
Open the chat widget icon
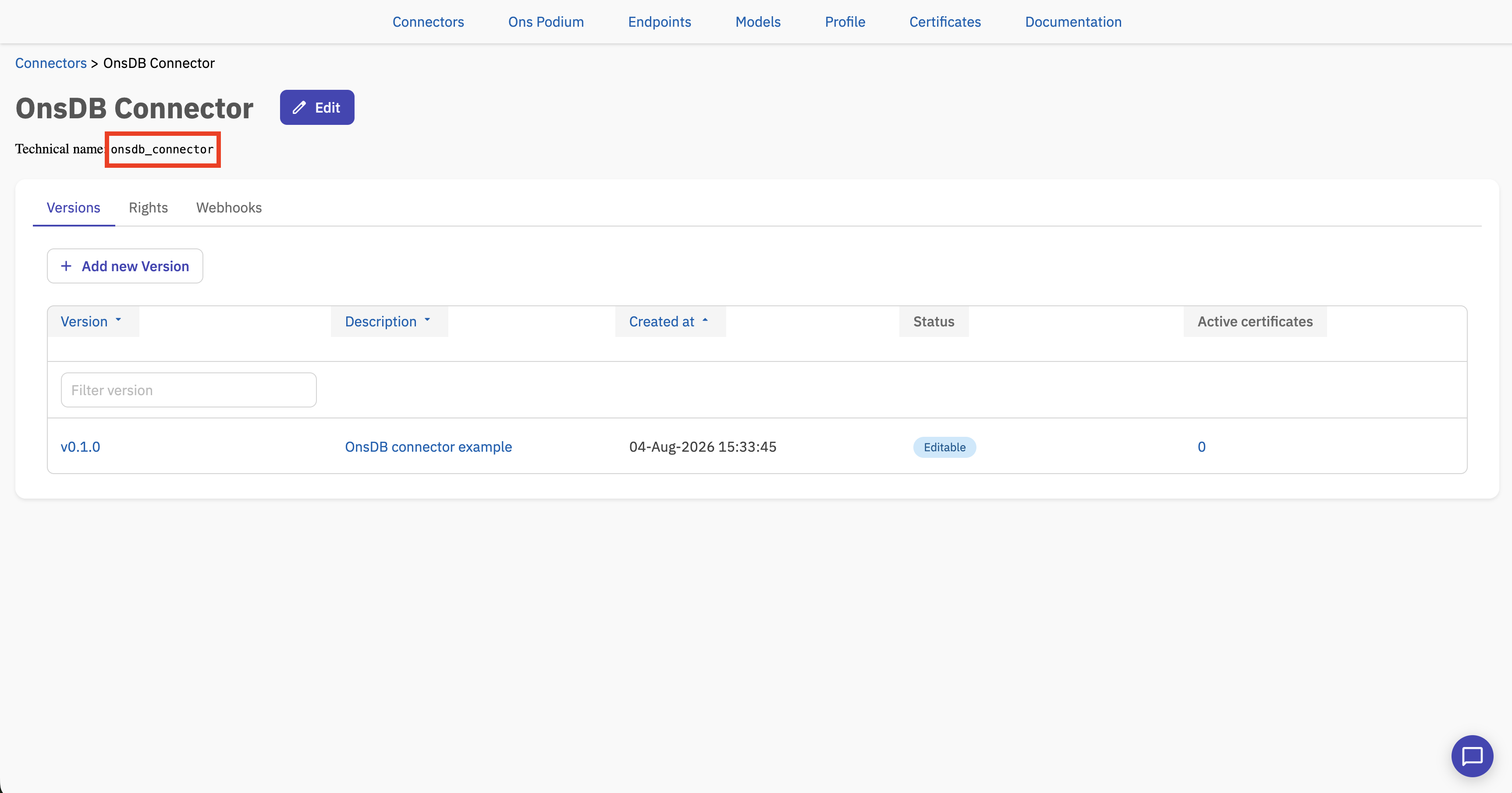(1472, 756)
